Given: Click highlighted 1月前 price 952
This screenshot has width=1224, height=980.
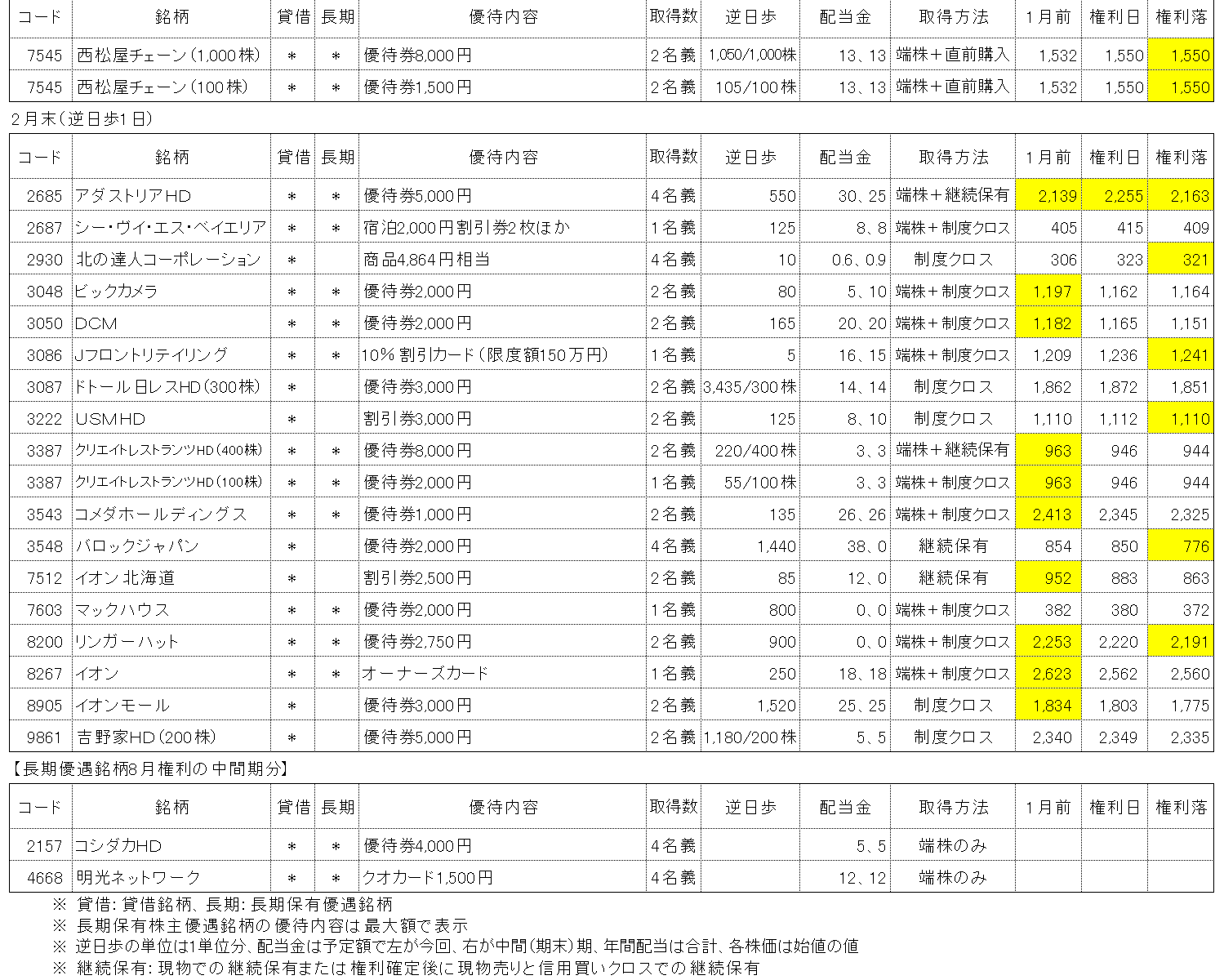Looking at the screenshot, I should (x=1048, y=578).
